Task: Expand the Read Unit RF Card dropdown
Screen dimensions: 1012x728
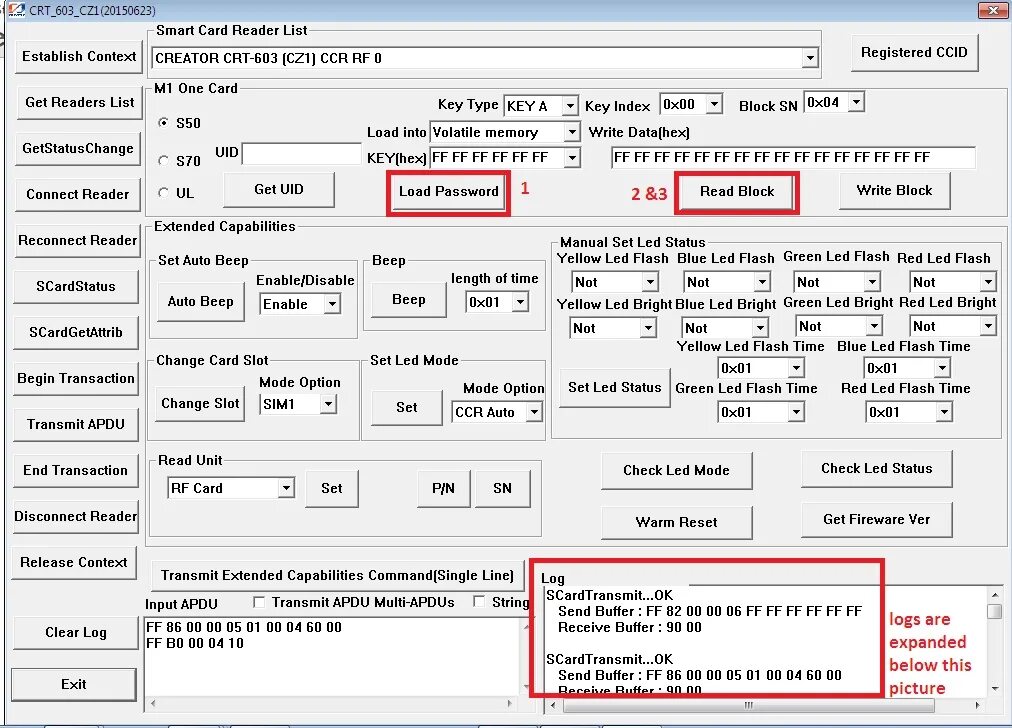Action: tap(286, 488)
